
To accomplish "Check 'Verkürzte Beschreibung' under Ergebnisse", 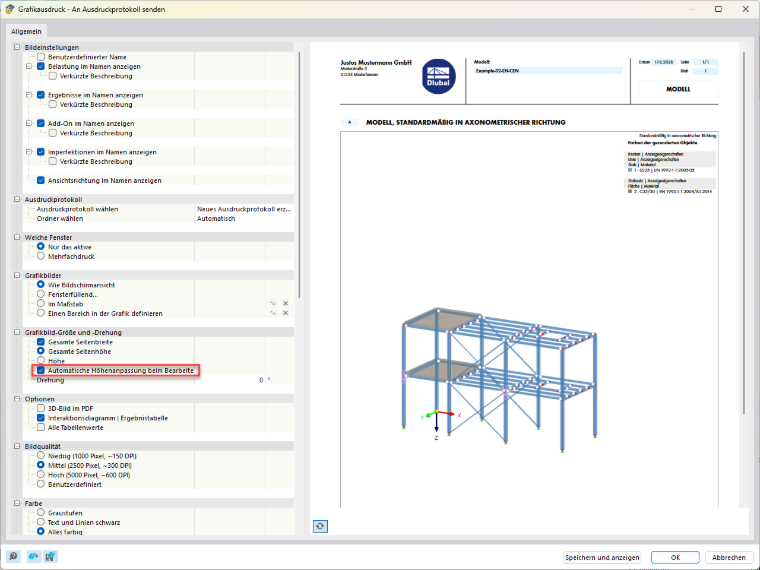I will pos(53,104).
